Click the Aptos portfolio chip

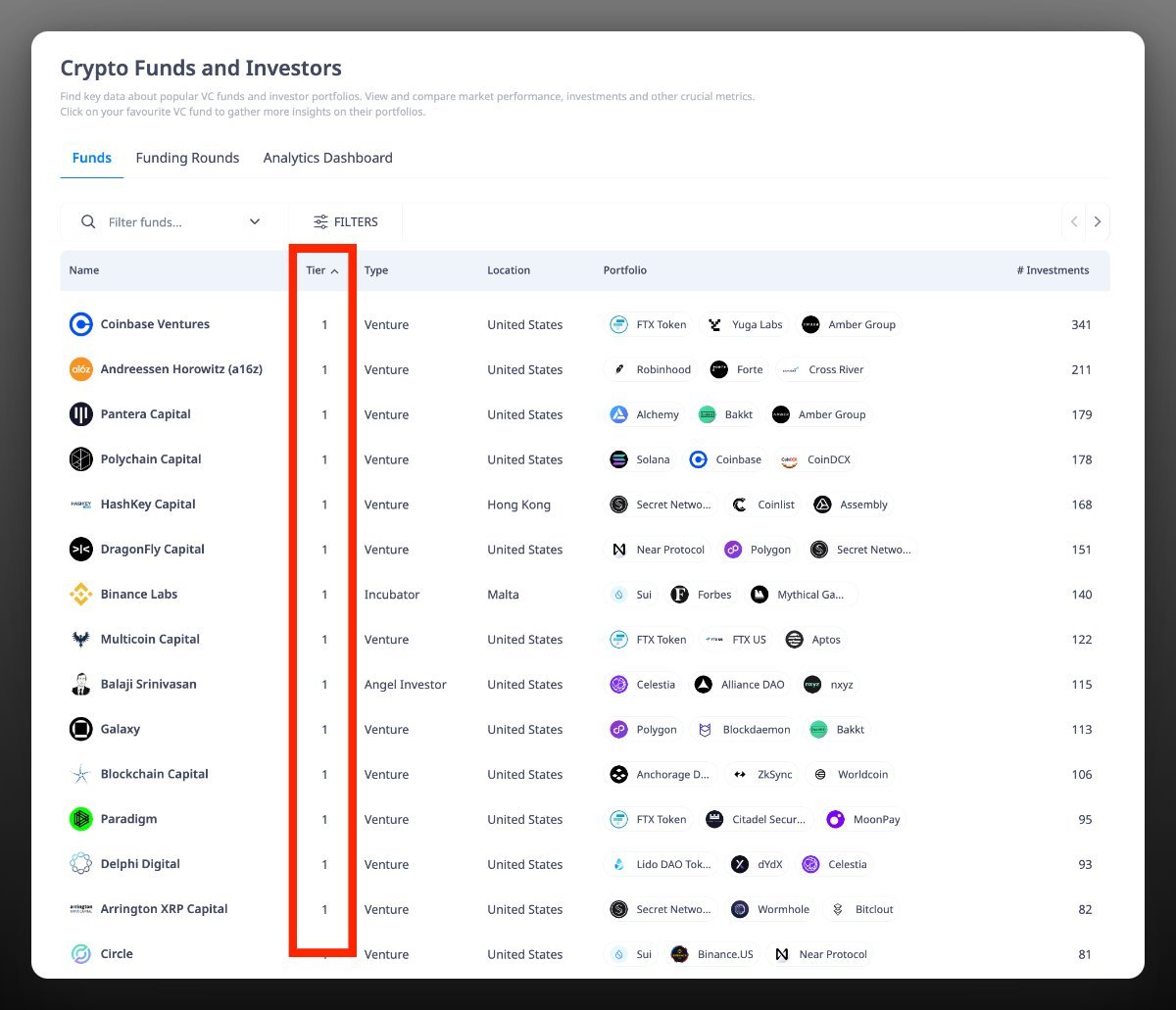pyautogui.click(x=813, y=640)
